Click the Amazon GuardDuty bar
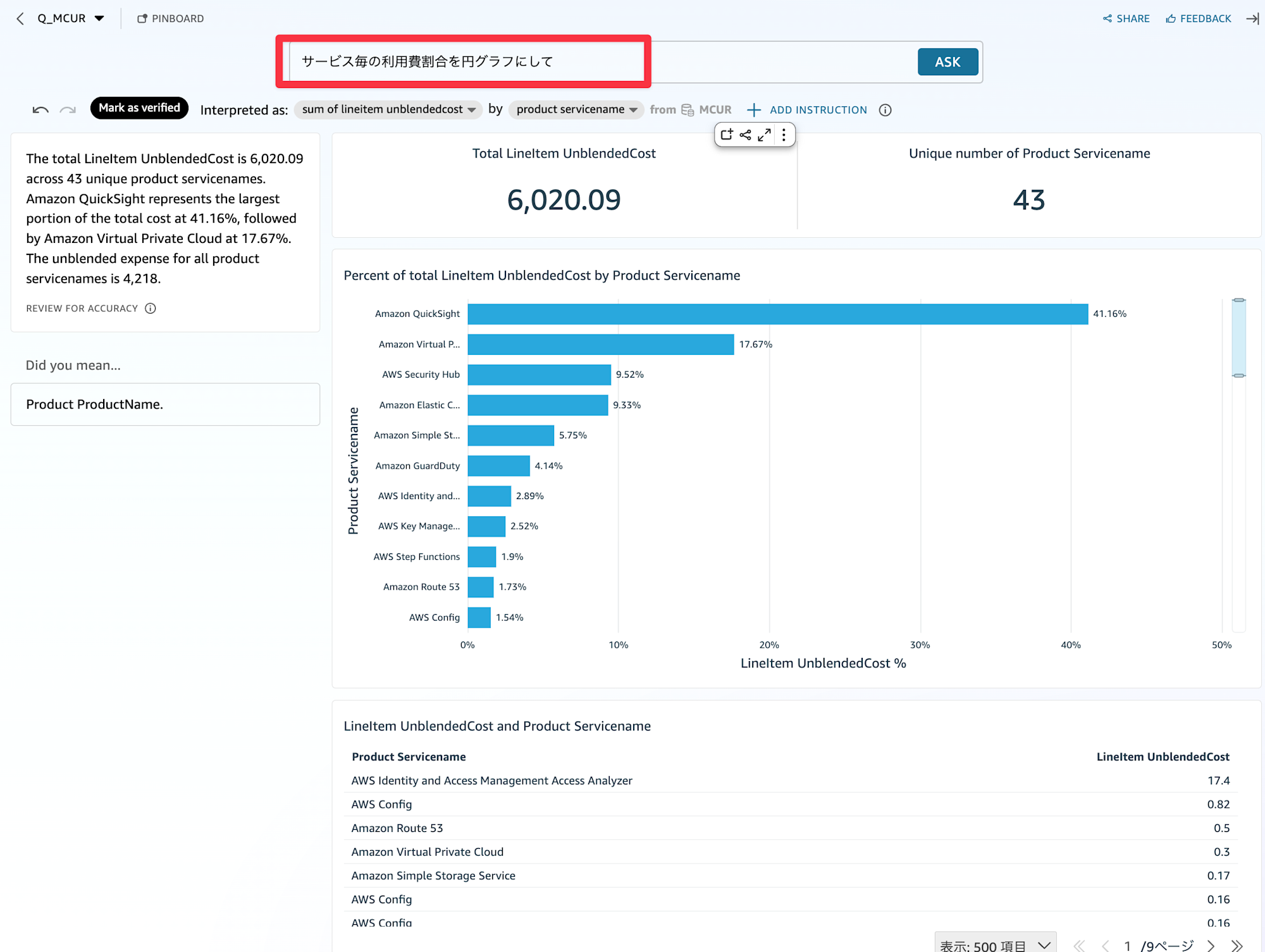This screenshot has height=952, width=1265. coord(499,466)
